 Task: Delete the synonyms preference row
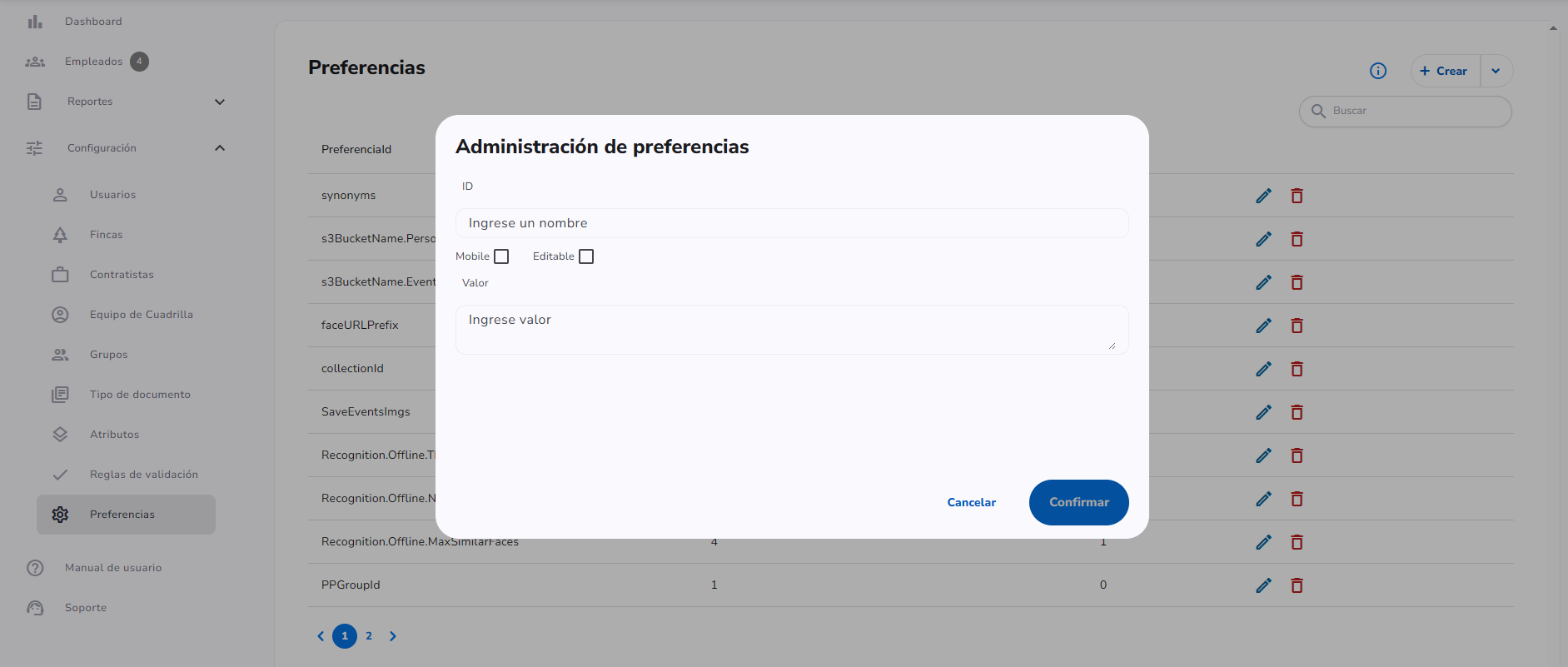[1297, 196]
